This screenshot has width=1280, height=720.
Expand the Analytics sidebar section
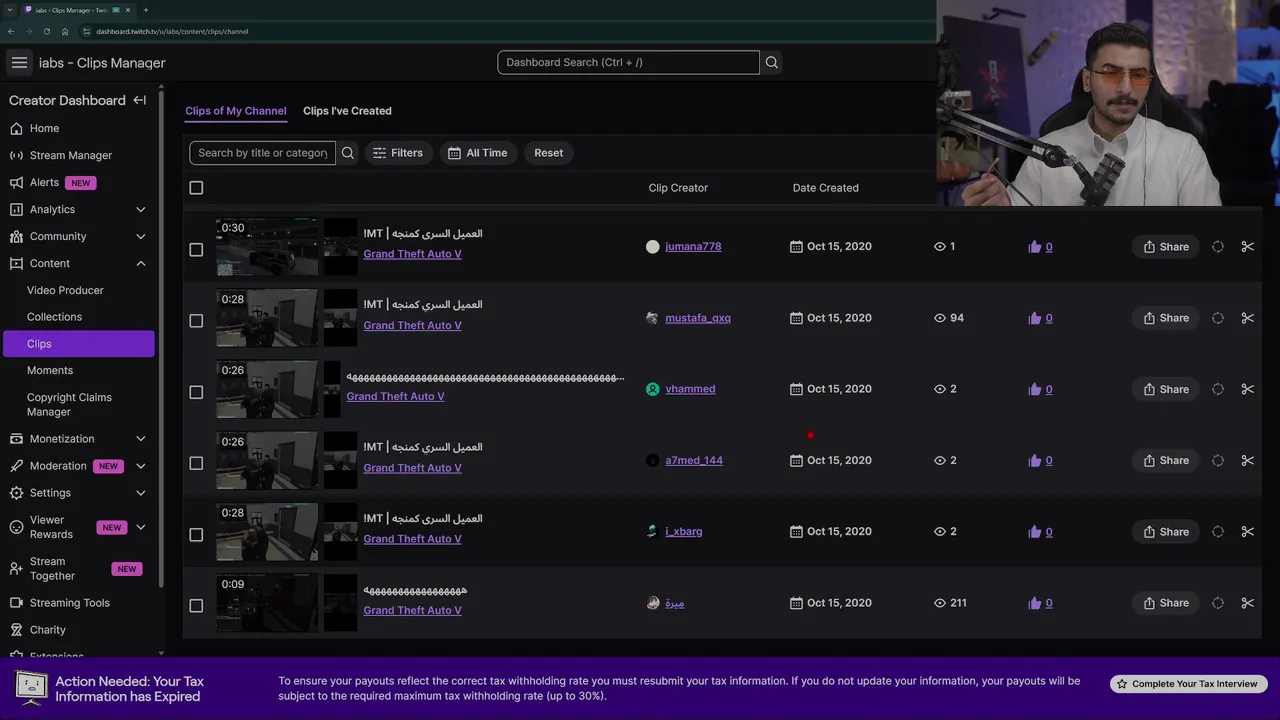[140, 209]
